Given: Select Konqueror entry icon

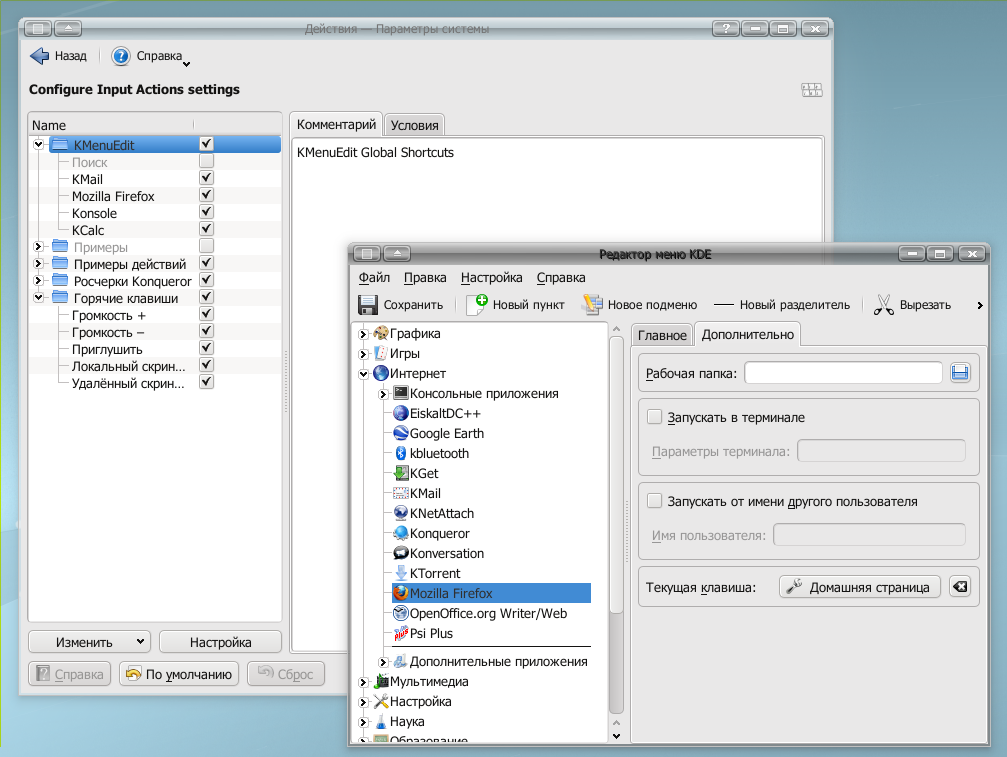Looking at the screenshot, I should 401,533.
